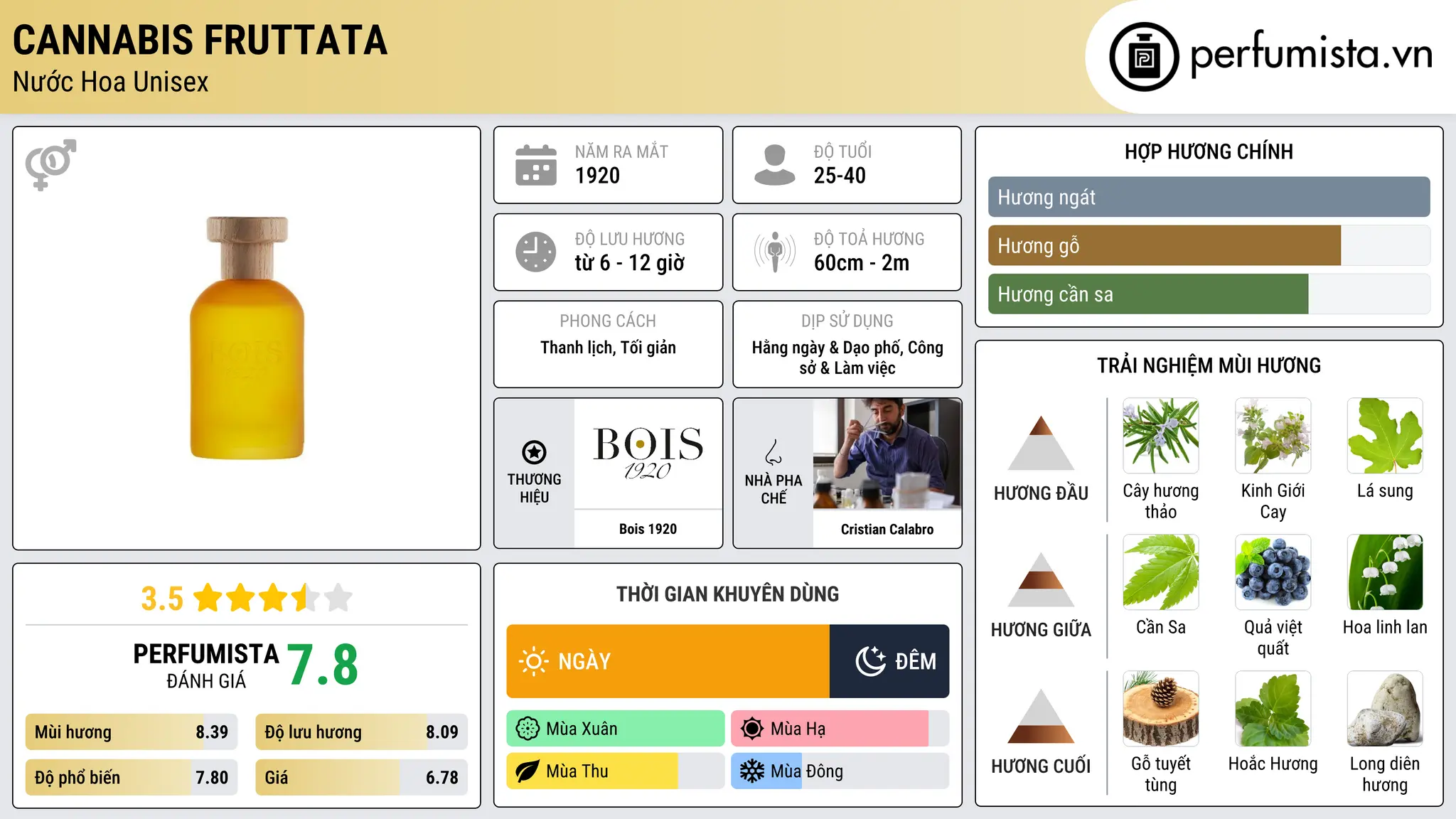Open the Cây hương thảo note image
This screenshot has width=1456, height=819.
[x=1161, y=436]
